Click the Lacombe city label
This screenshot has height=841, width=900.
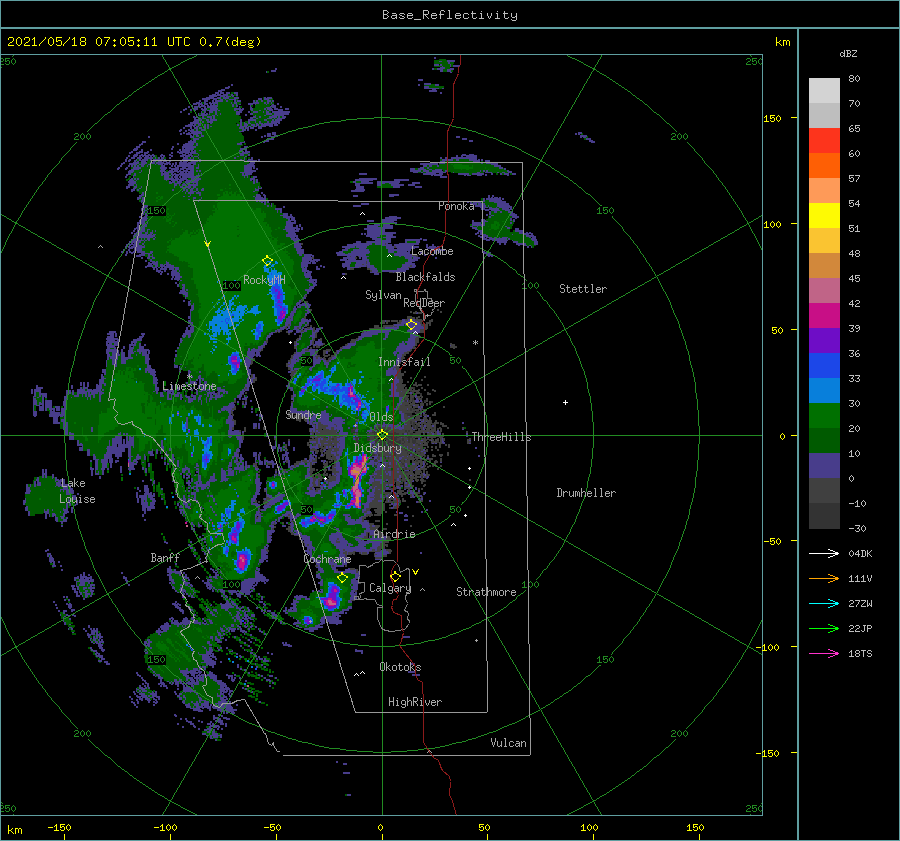pyautogui.click(x=432, y=251)
